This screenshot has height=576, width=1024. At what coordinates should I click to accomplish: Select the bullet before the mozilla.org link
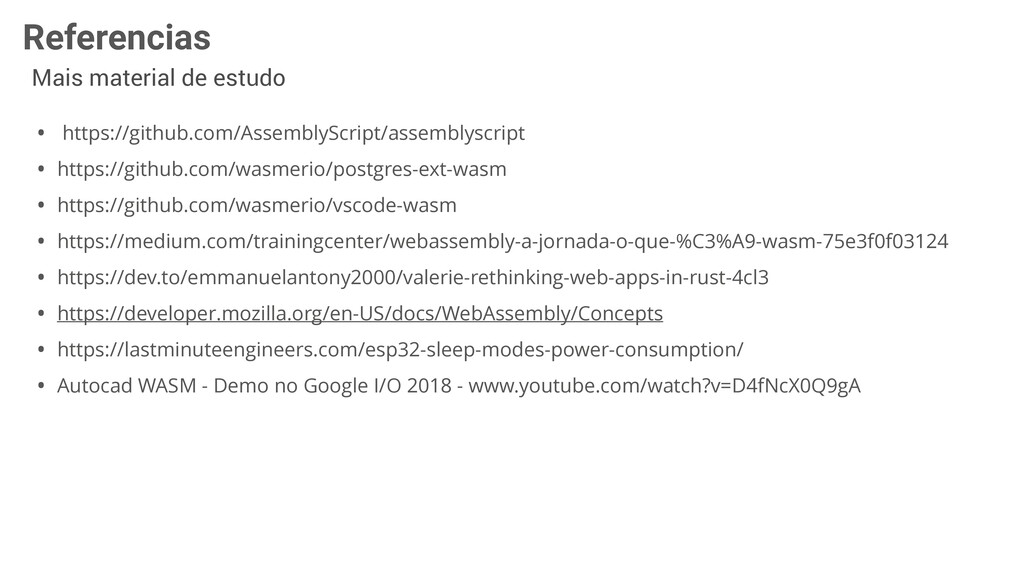(41, 313)
